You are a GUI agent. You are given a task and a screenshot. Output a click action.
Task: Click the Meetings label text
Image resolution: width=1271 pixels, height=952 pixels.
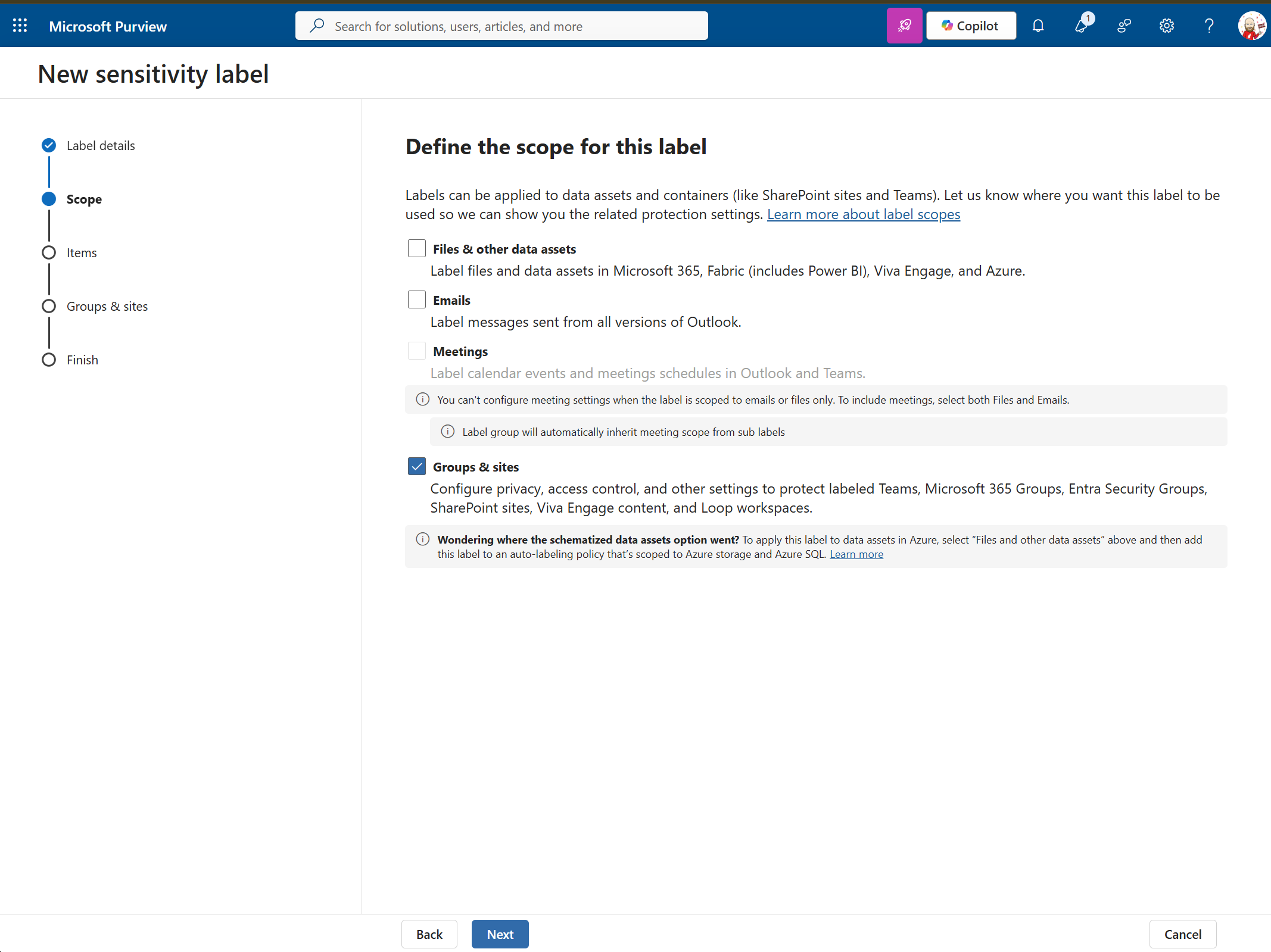pyautogui.click(x=460, y=351)
